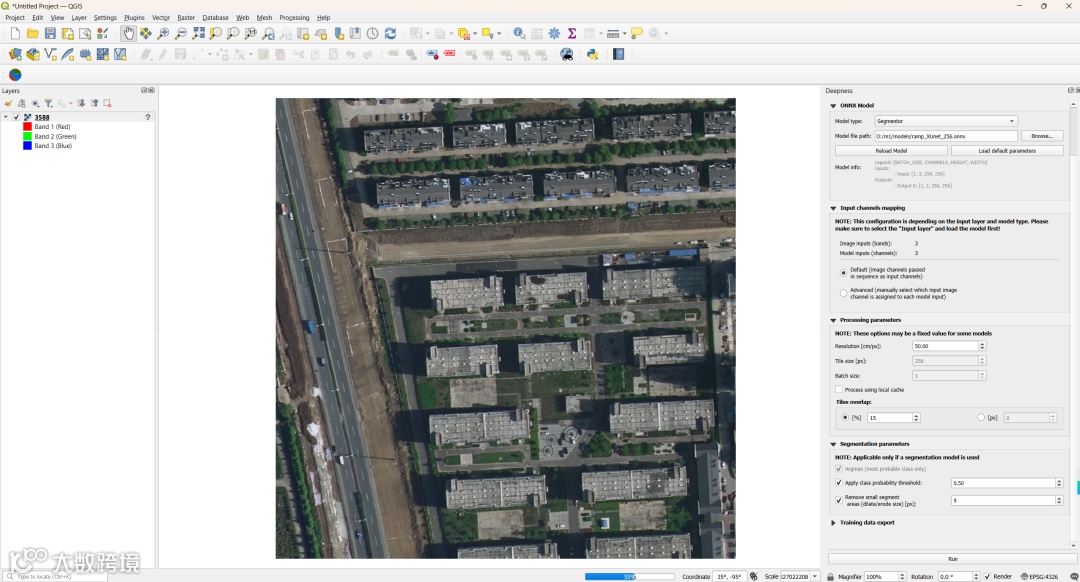Click Load default parameters button
The height and width of the screenshot is (582, 1080).
pos(1007,150)
